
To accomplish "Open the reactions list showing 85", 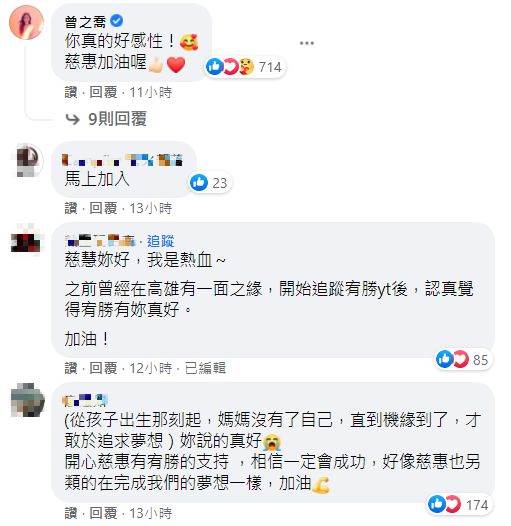I will (463, 359).
